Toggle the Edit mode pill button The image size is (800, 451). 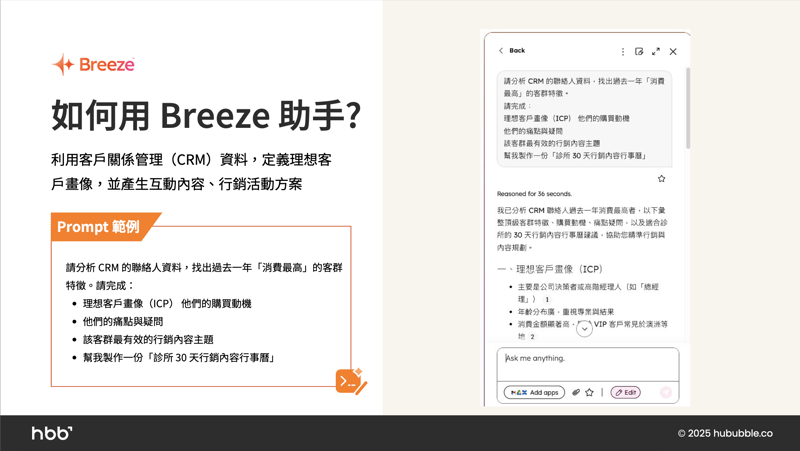coord(626,393)
